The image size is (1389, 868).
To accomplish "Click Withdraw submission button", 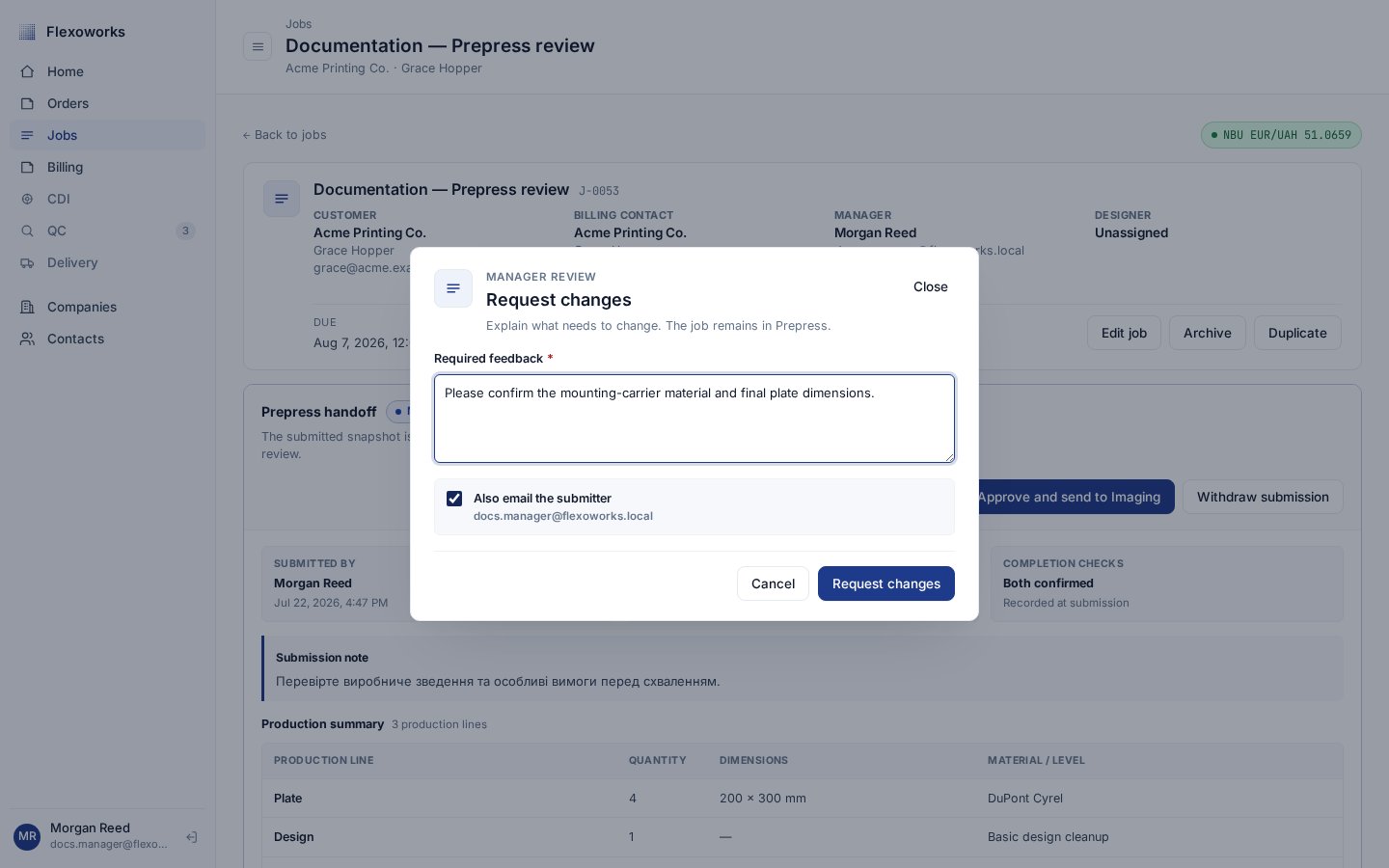I will 1263,497.
